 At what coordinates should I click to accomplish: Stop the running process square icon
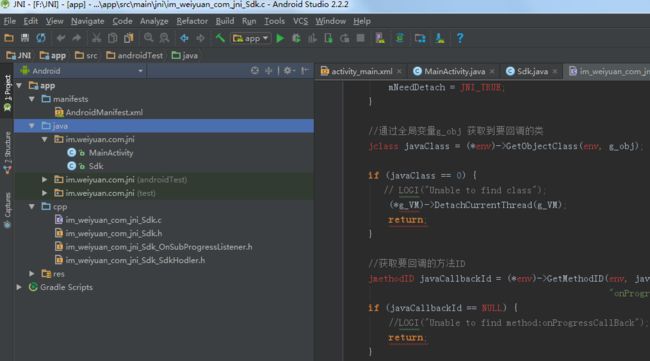point(361,38)
